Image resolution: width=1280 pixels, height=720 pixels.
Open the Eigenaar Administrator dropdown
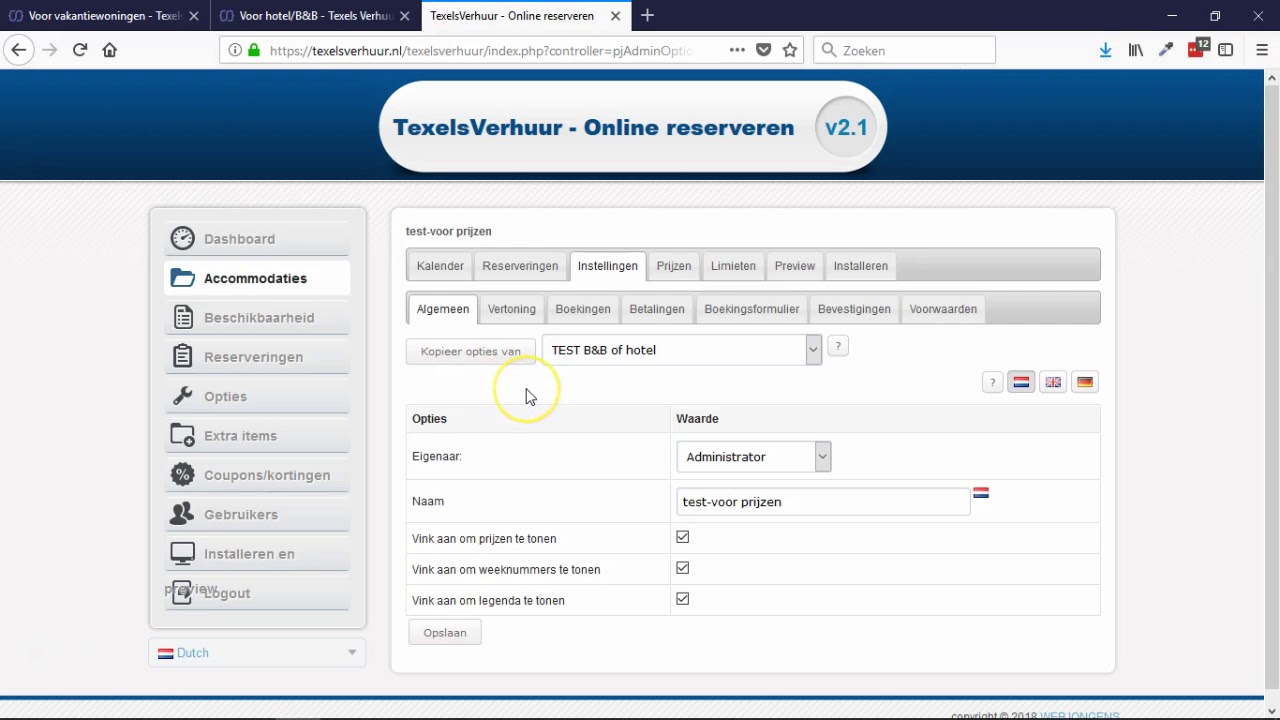click(754, 457)
